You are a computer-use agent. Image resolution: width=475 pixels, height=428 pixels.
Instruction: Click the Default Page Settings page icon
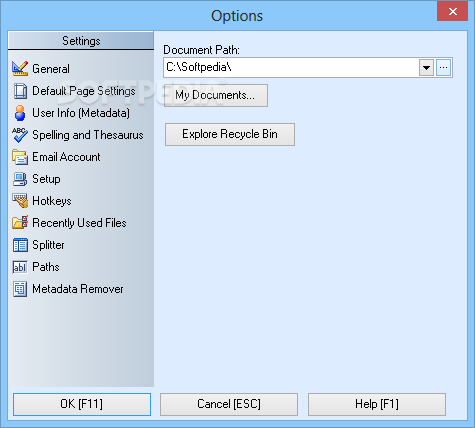point(20,91)
